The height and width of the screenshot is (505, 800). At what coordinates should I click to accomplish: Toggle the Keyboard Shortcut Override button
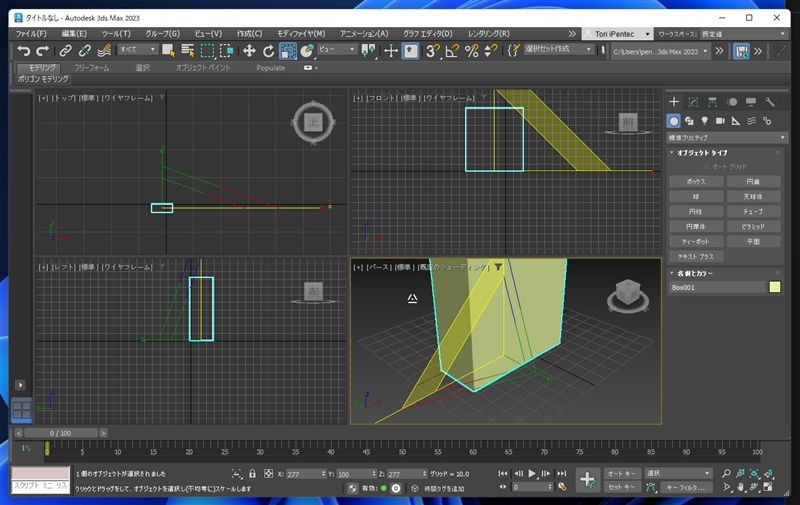[x=410, y=50]
